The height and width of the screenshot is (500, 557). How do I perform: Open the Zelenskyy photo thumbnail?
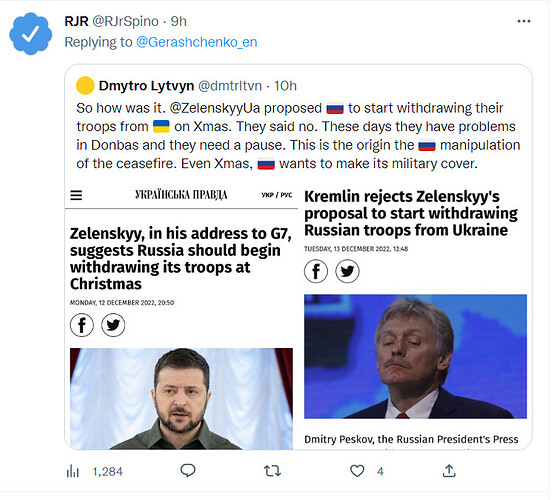click(x=181, y=399)
